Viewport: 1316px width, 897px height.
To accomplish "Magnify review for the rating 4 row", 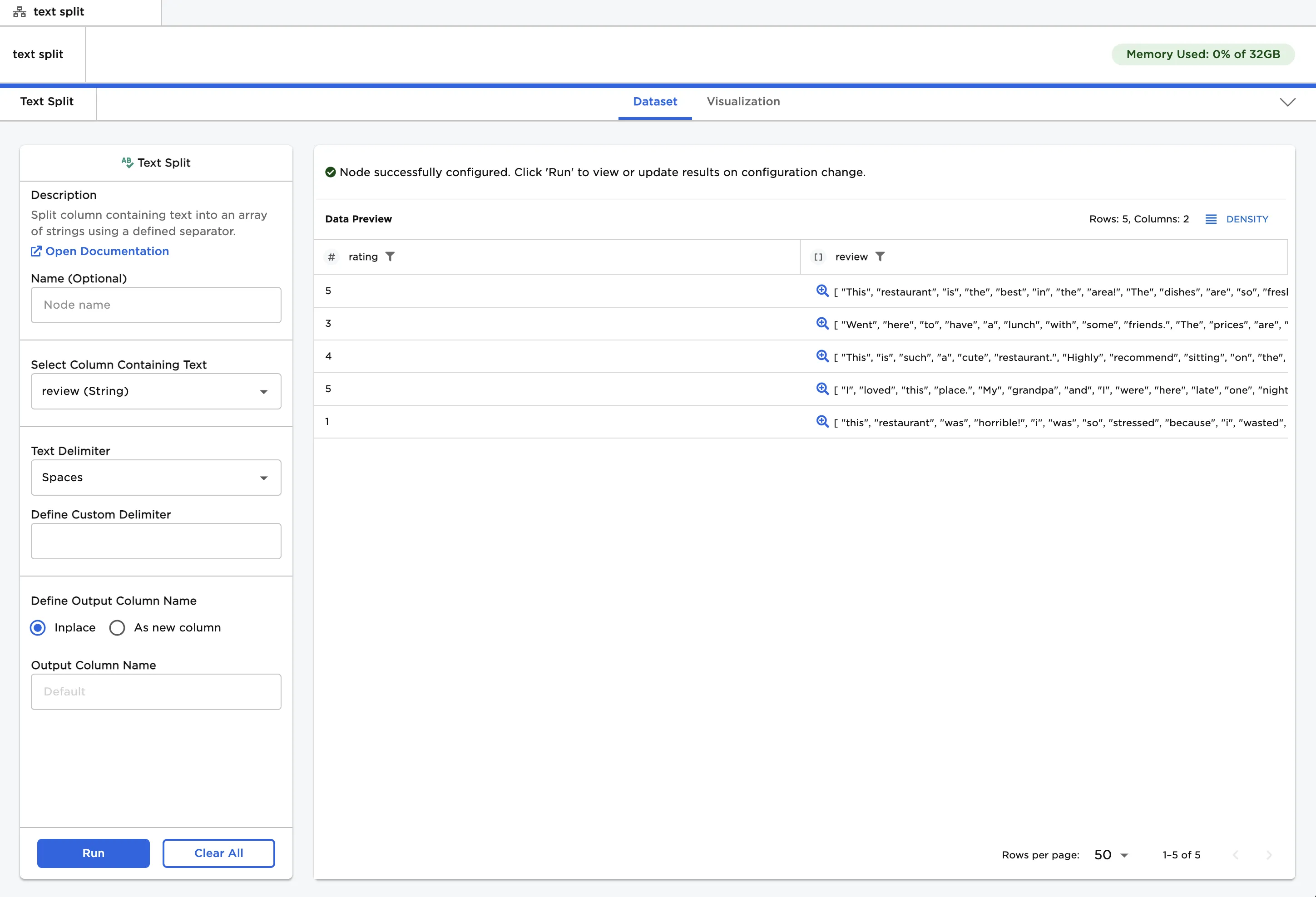I will [821, 356].
